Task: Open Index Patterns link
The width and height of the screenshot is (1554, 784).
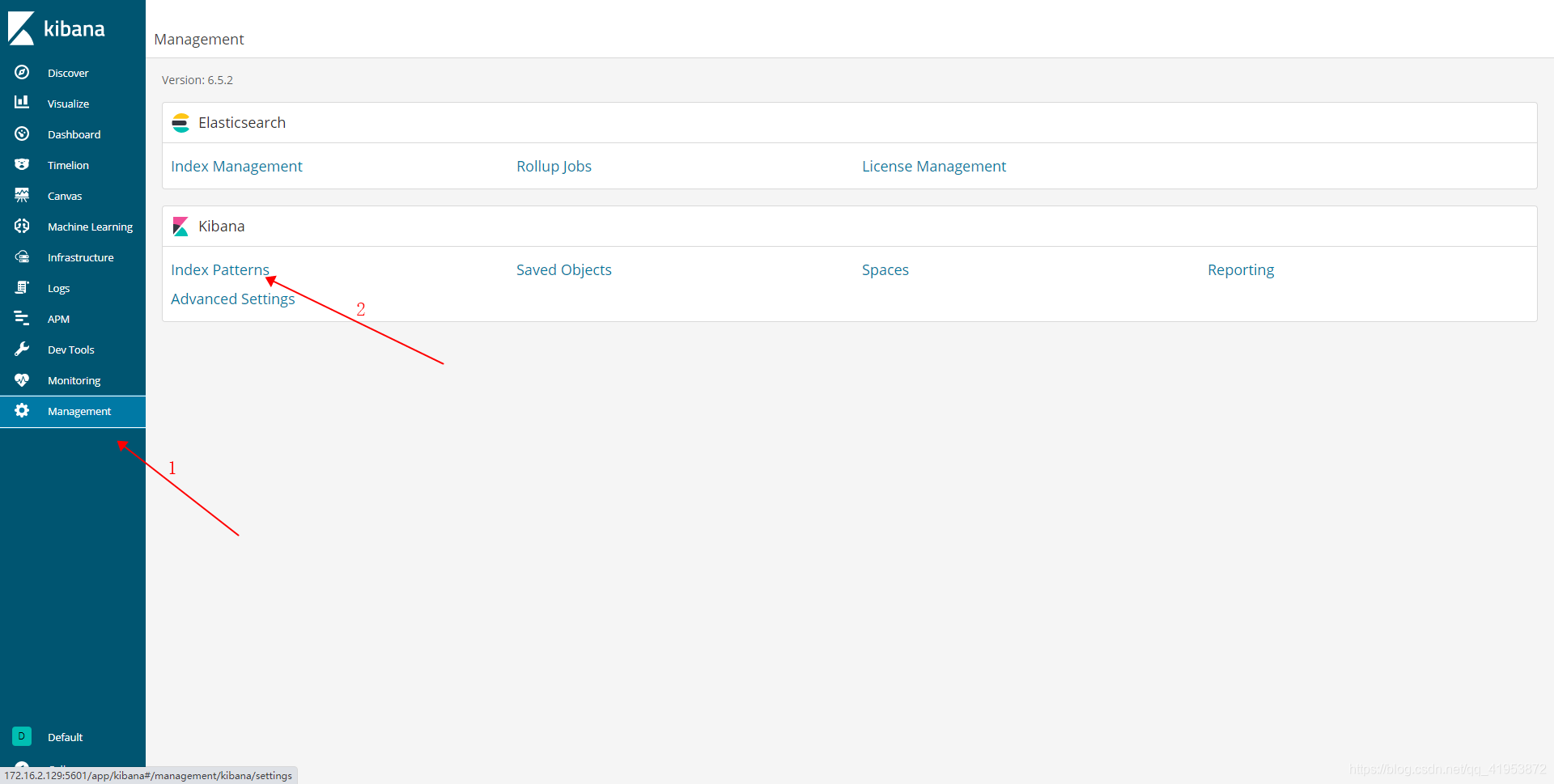Action: coord(220,269)
